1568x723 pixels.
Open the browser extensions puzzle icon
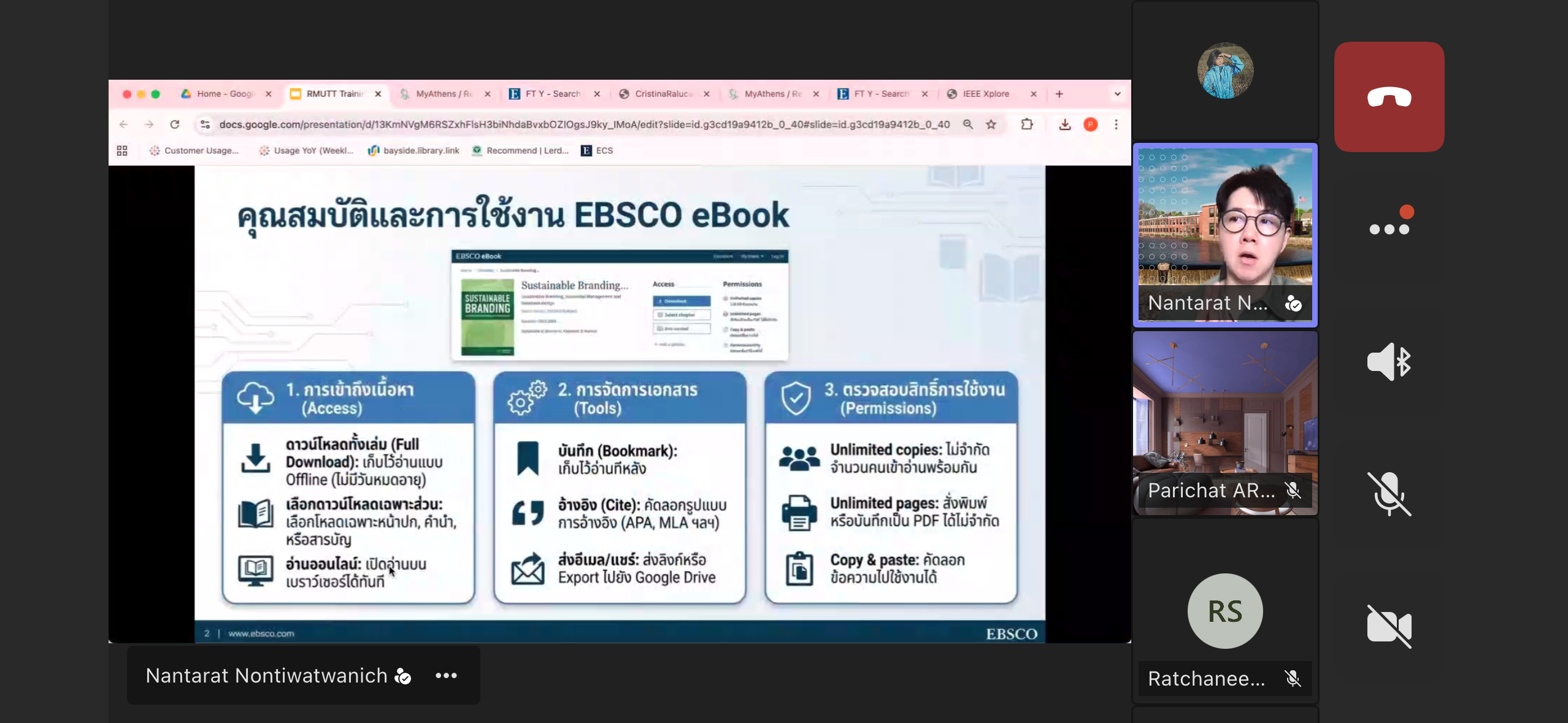(1026, 124)
